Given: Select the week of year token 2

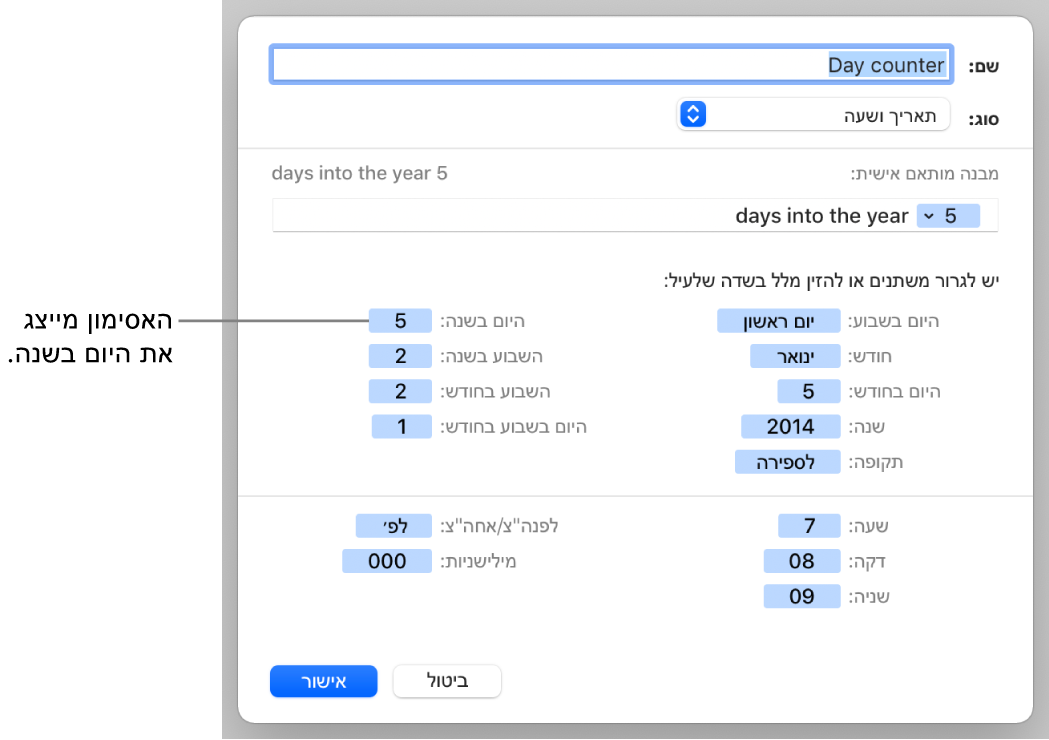Looking at the screenshot, I should tap(400, 356).
